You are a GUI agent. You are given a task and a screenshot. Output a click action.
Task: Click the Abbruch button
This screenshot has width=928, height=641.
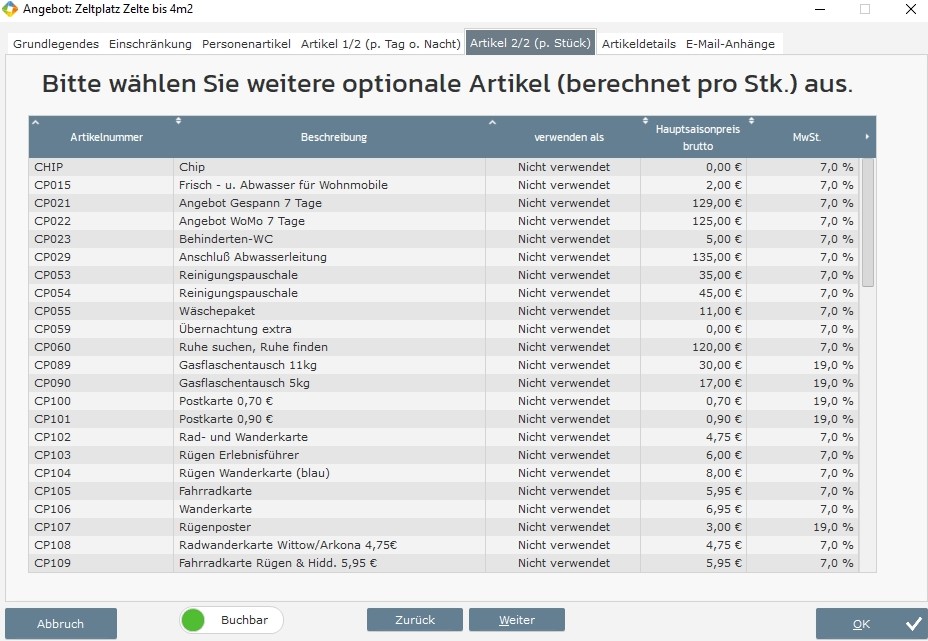click(60, 624)
